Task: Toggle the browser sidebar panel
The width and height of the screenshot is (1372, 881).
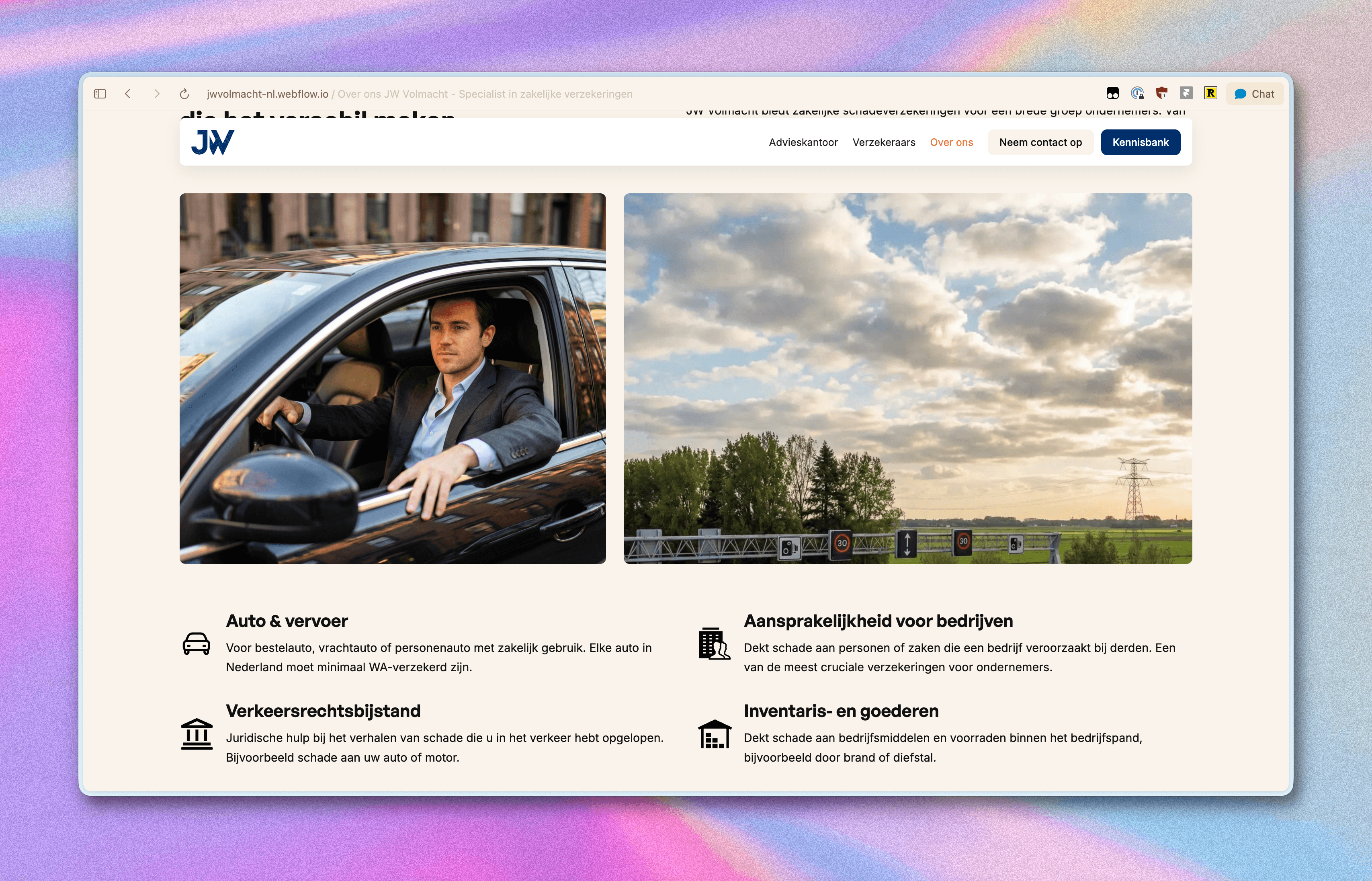Action: 100,94
